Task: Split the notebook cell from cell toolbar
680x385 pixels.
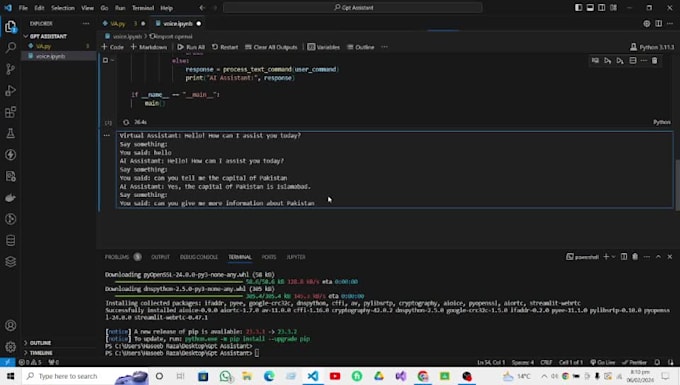Action: pos(633,61)
